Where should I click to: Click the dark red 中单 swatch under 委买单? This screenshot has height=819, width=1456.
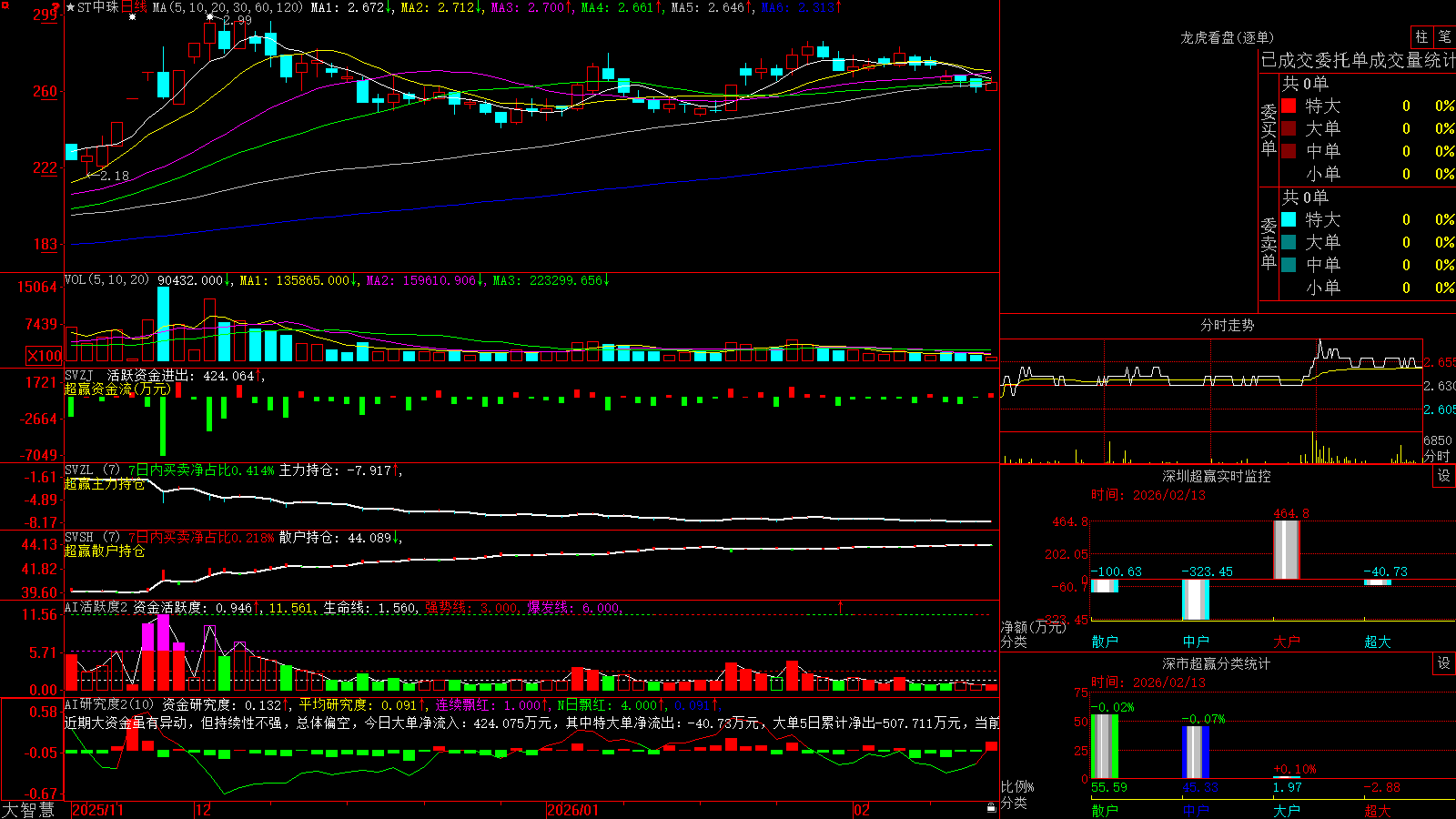pyautogui.click(x=1289, y=151)
